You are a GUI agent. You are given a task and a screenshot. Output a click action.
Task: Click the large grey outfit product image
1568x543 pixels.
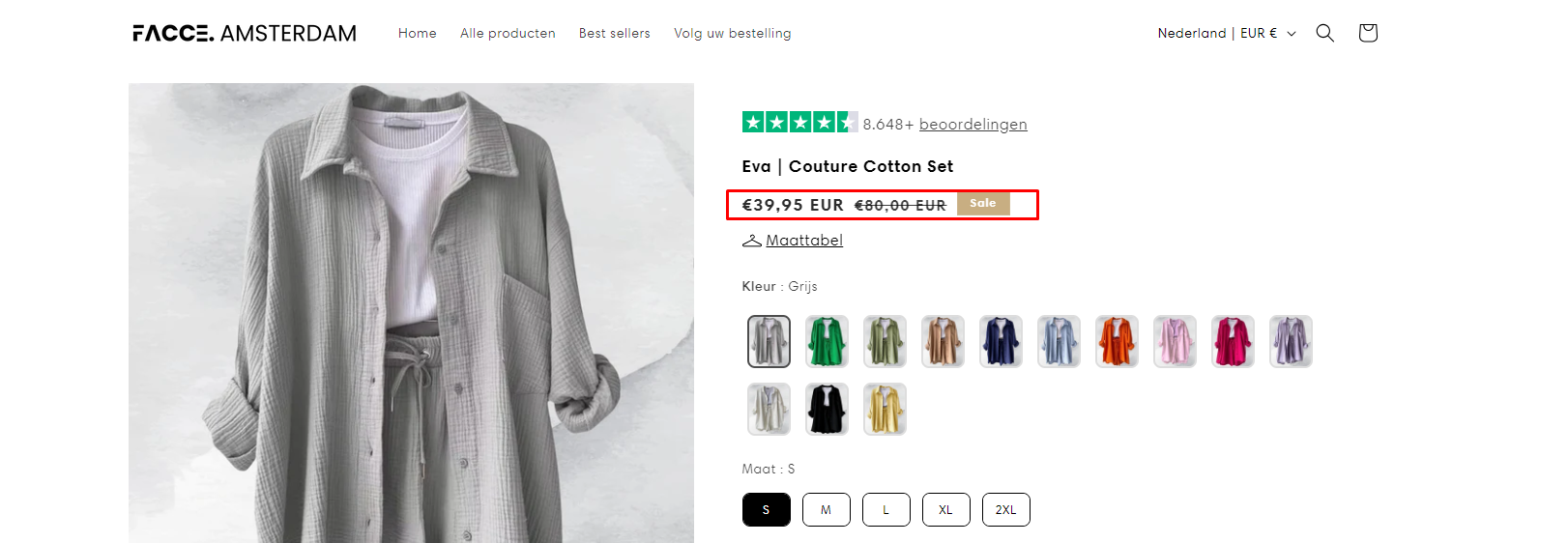click(411, 312)
